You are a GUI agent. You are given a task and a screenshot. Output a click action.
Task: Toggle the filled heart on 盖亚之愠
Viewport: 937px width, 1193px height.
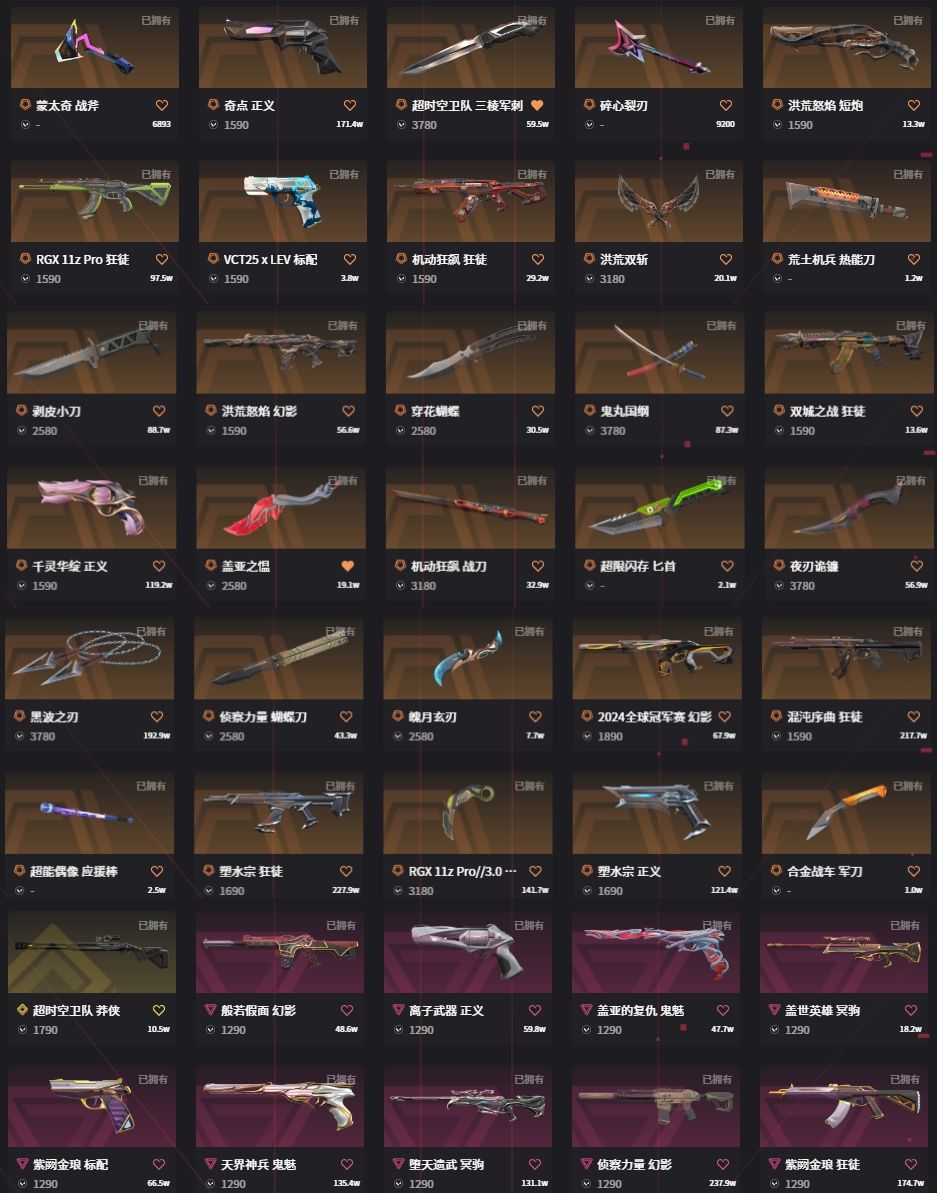click(348, 565)
